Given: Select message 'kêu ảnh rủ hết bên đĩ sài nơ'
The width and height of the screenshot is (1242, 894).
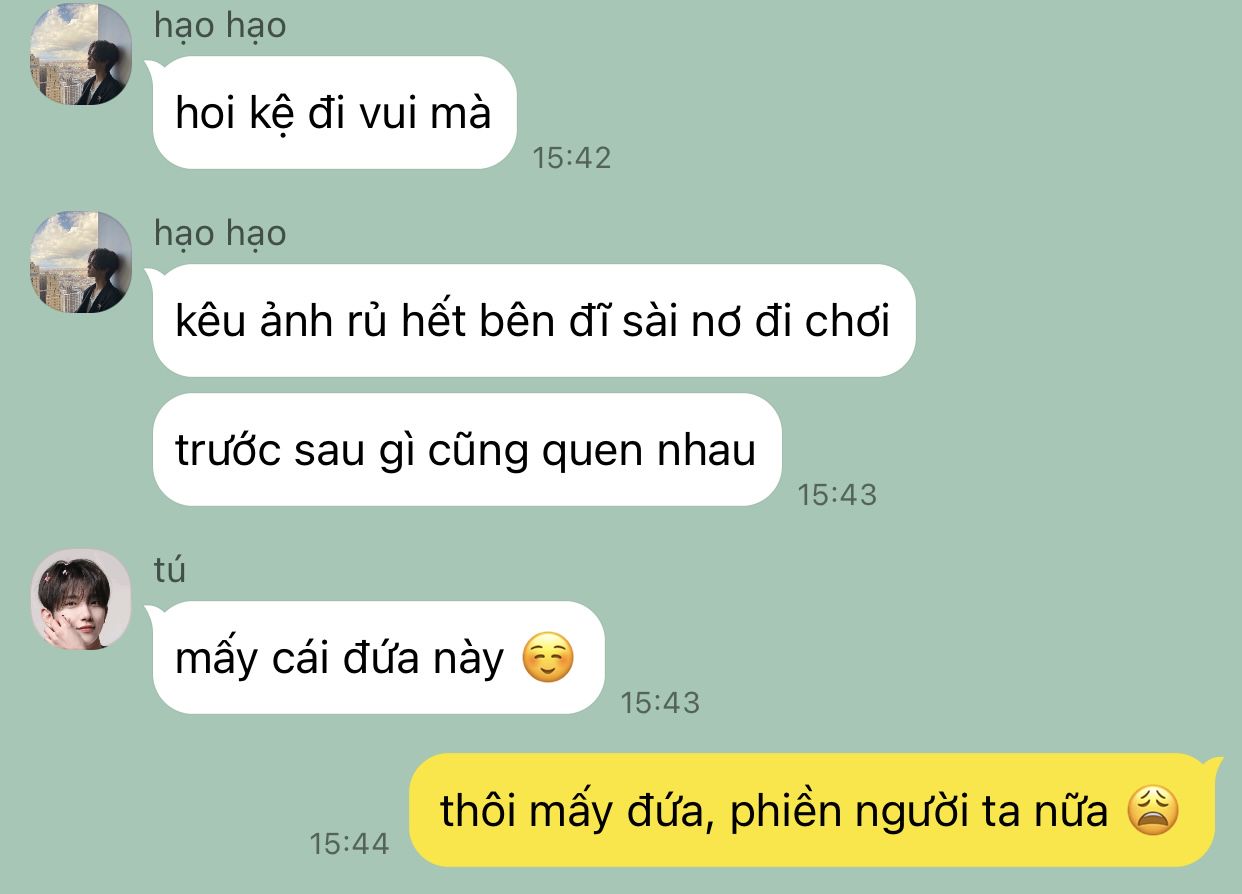Looking at the screenshot, I should click(534, 320).
